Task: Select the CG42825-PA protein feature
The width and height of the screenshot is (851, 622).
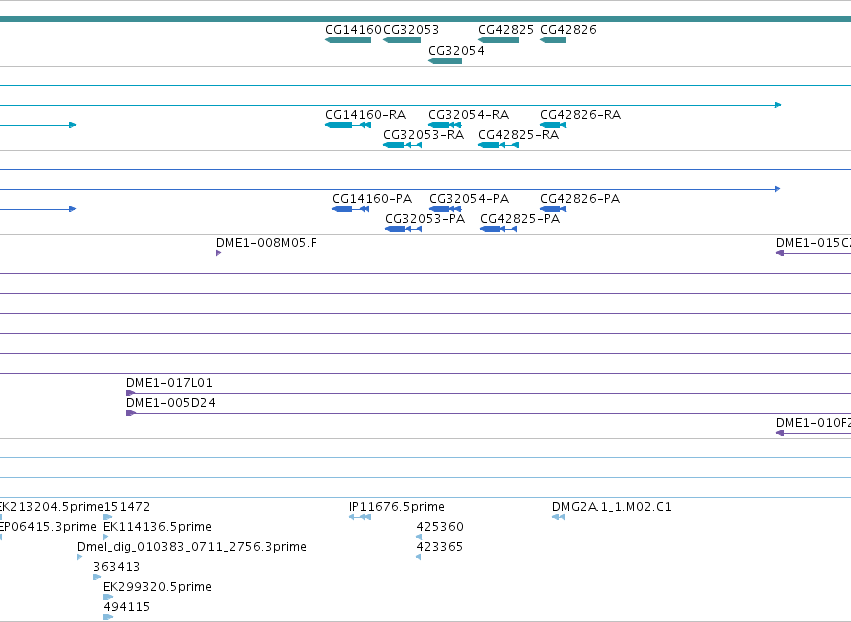Action: coord(498,229)
